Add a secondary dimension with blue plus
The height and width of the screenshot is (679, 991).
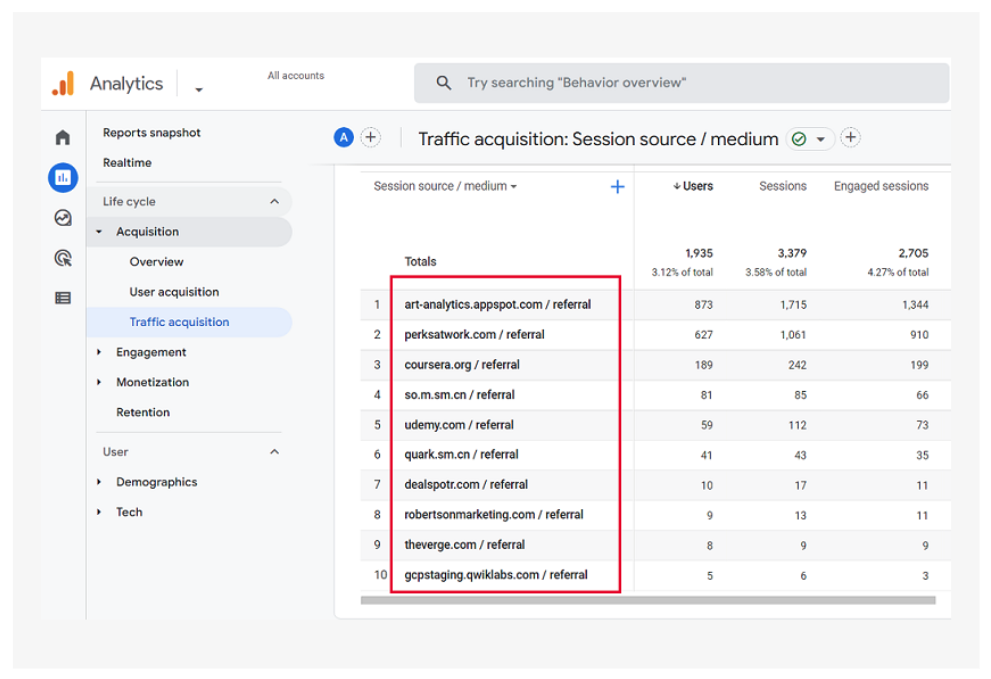click(x=617, y=187)
